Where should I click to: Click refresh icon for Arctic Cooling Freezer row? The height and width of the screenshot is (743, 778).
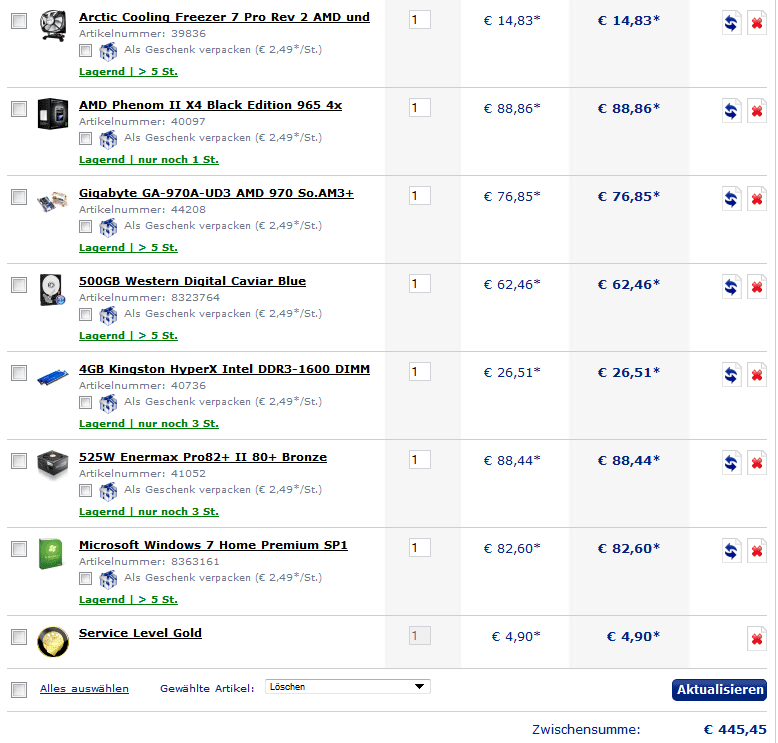pos(732,22)
